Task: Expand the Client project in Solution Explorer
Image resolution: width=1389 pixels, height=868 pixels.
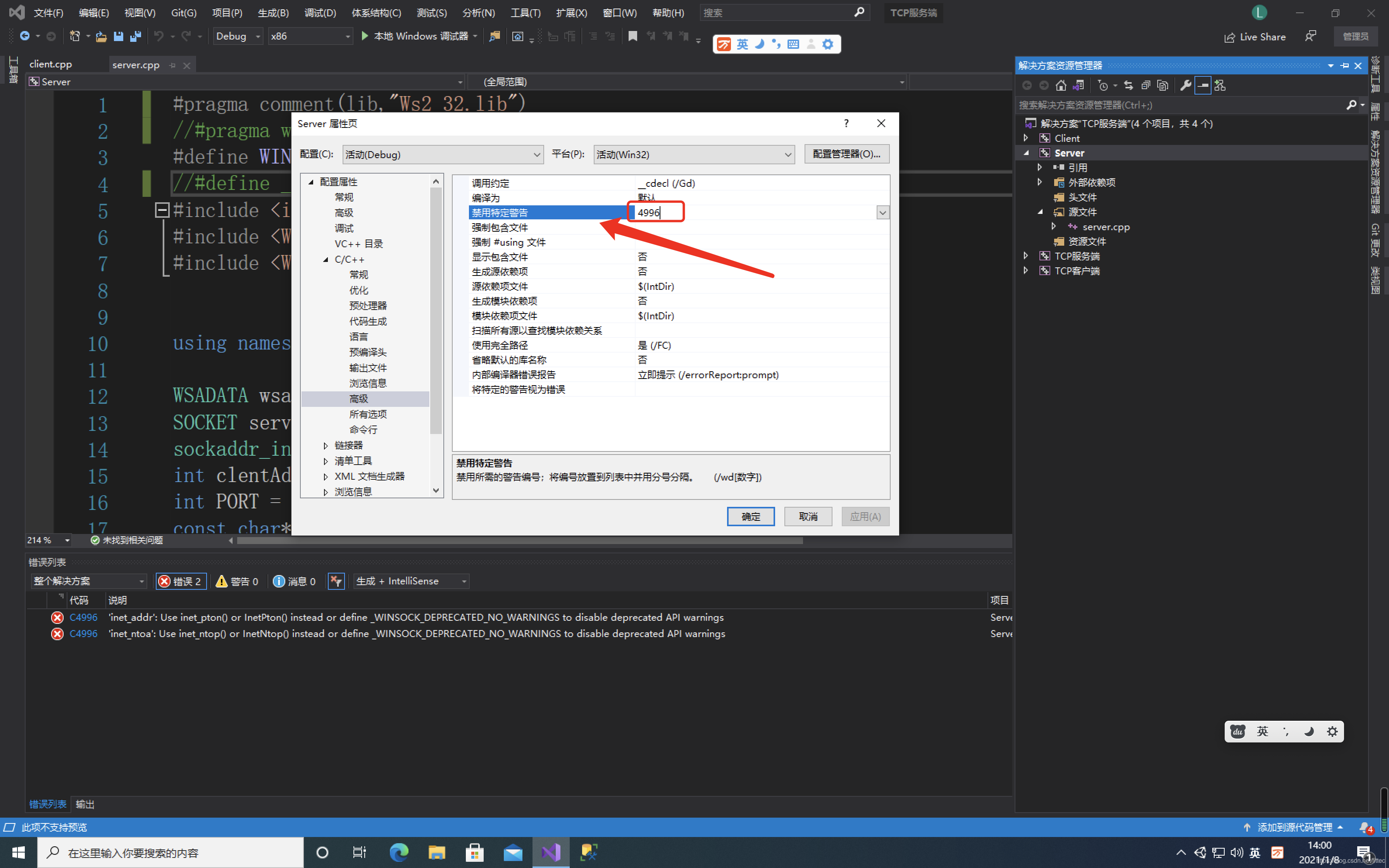Action: (x=1026, y=138)
